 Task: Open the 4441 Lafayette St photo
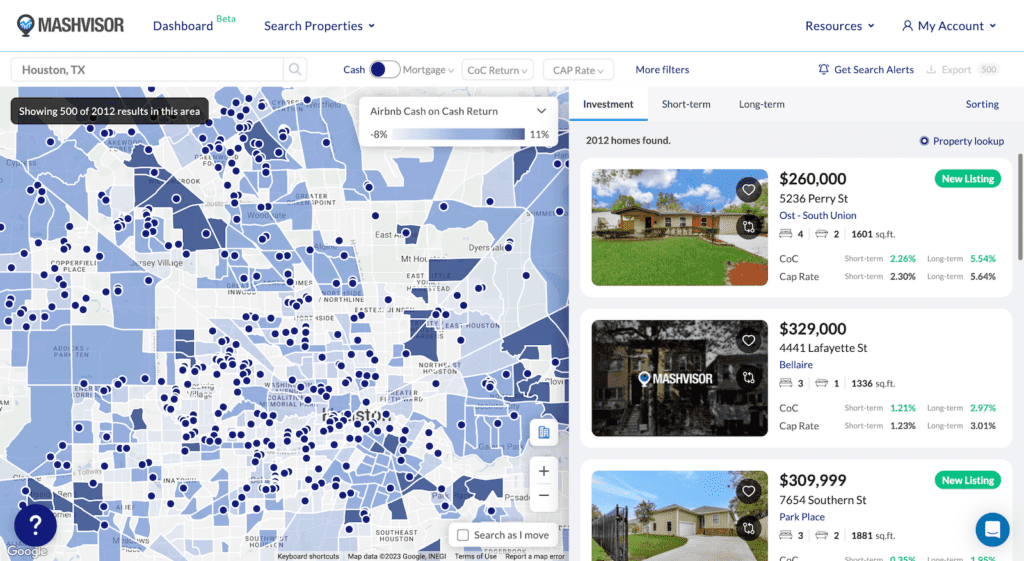(679, 377)
